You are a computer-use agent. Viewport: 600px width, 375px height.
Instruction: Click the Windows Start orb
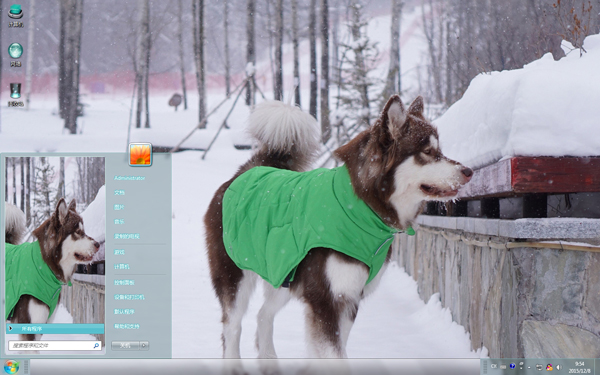click(11, 367)
